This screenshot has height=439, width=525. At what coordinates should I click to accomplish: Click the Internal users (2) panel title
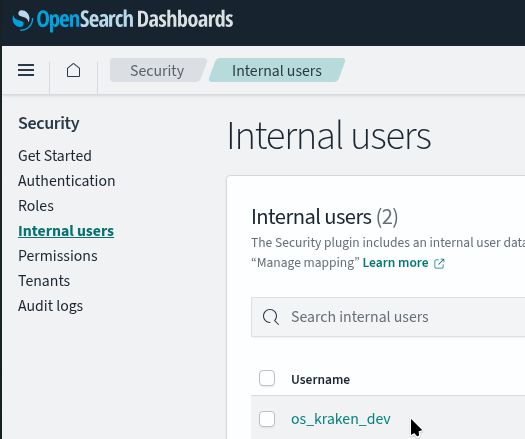(x=324, y=217)
